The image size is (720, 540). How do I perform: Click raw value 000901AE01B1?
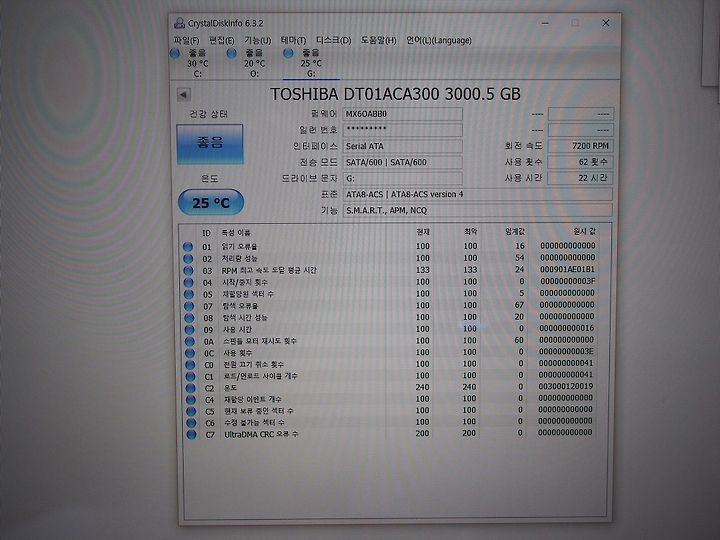(x=568, y=270)
